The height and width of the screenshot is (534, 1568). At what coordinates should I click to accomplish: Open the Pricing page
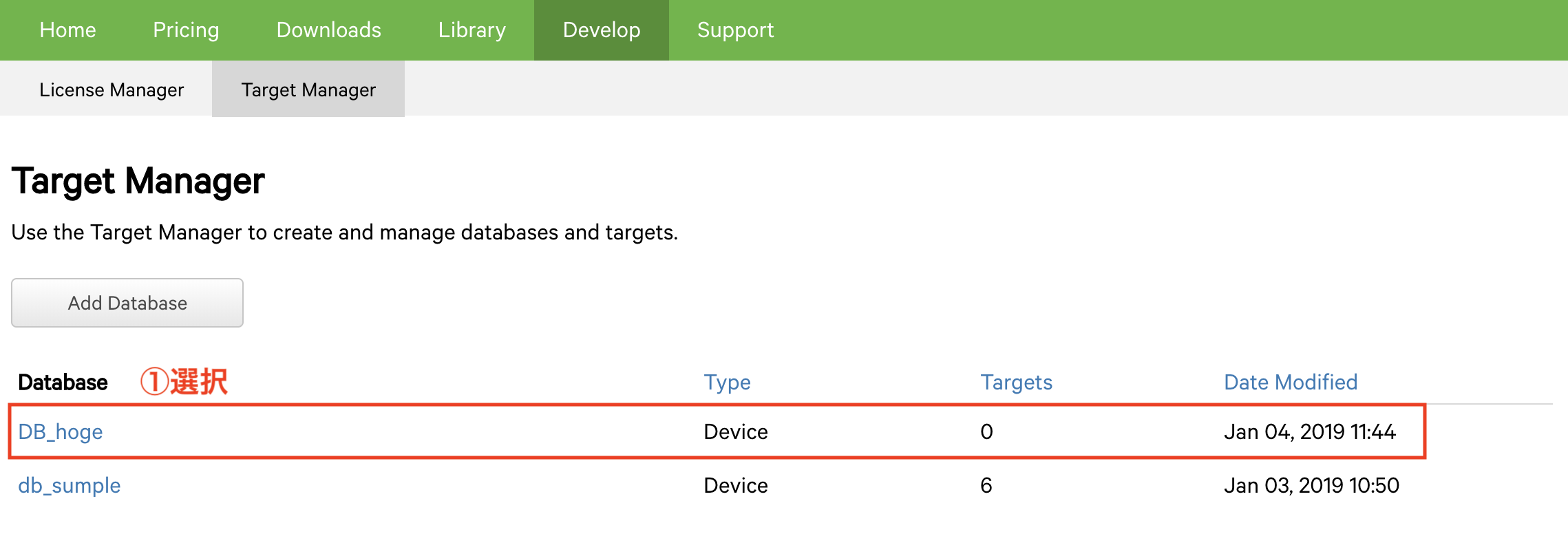186,30
